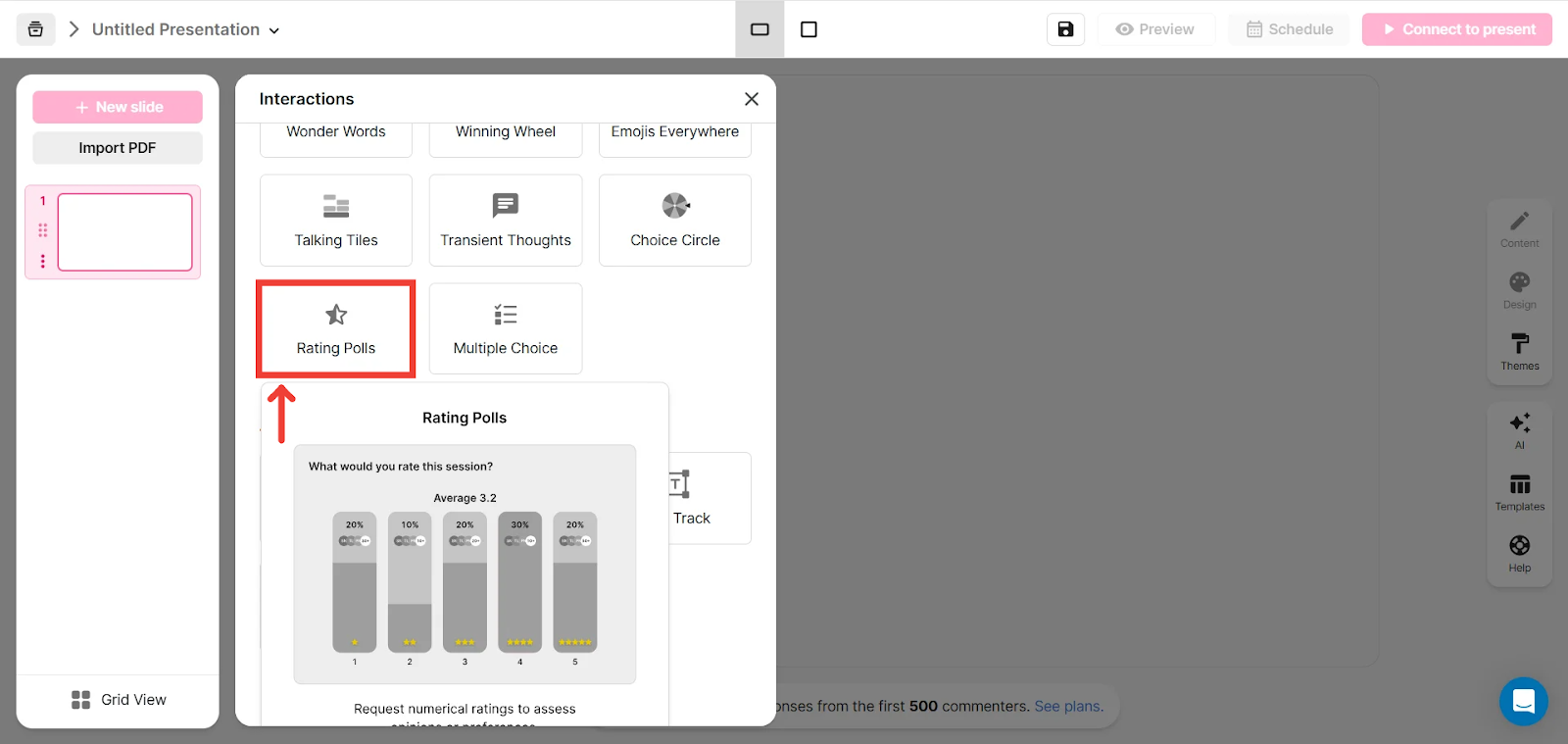Click the slide drag handle dots
The width and height of the screenshot is (1568, 744).
[42, 230]
